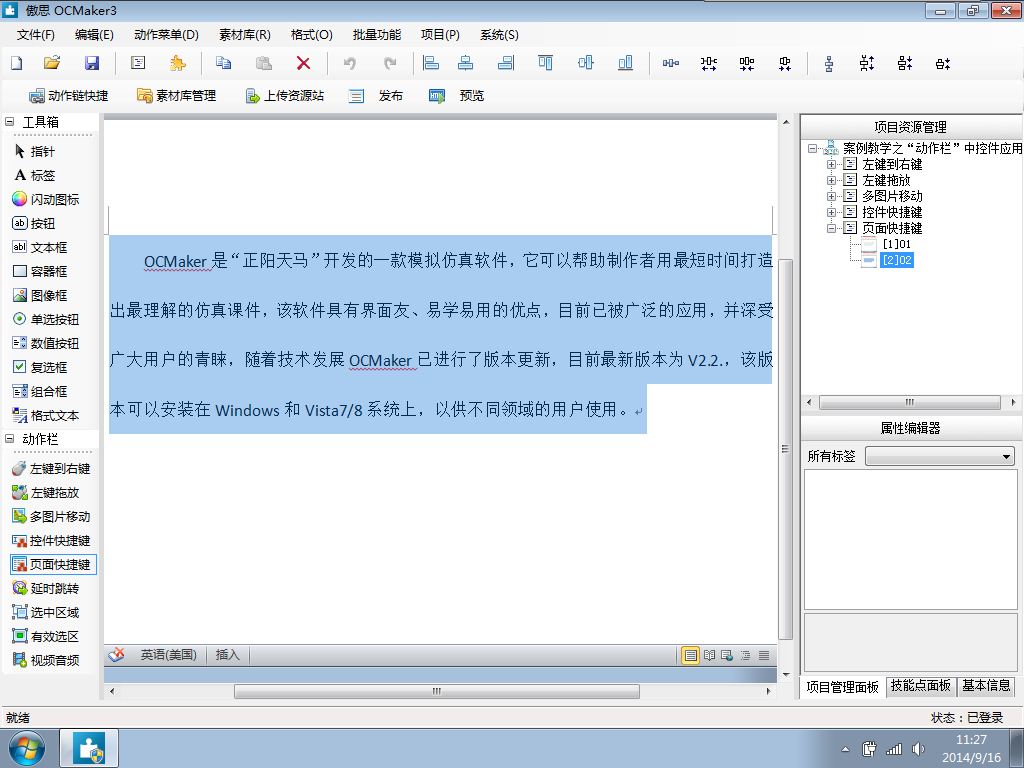Collapse the project root tree node
The height and width of the screenshot is (768, 1024).
point(812,148)
